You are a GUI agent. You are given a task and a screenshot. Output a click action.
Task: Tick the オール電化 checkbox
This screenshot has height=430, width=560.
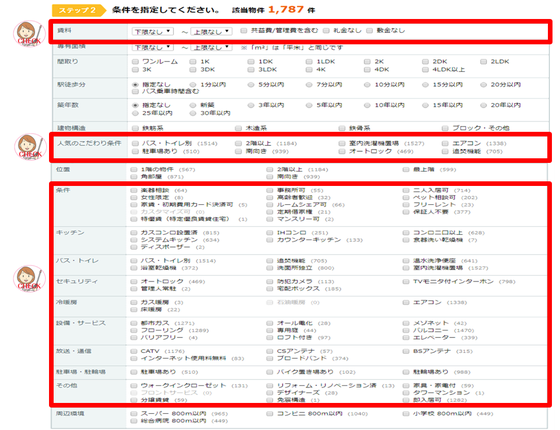(x=270, y=323)
